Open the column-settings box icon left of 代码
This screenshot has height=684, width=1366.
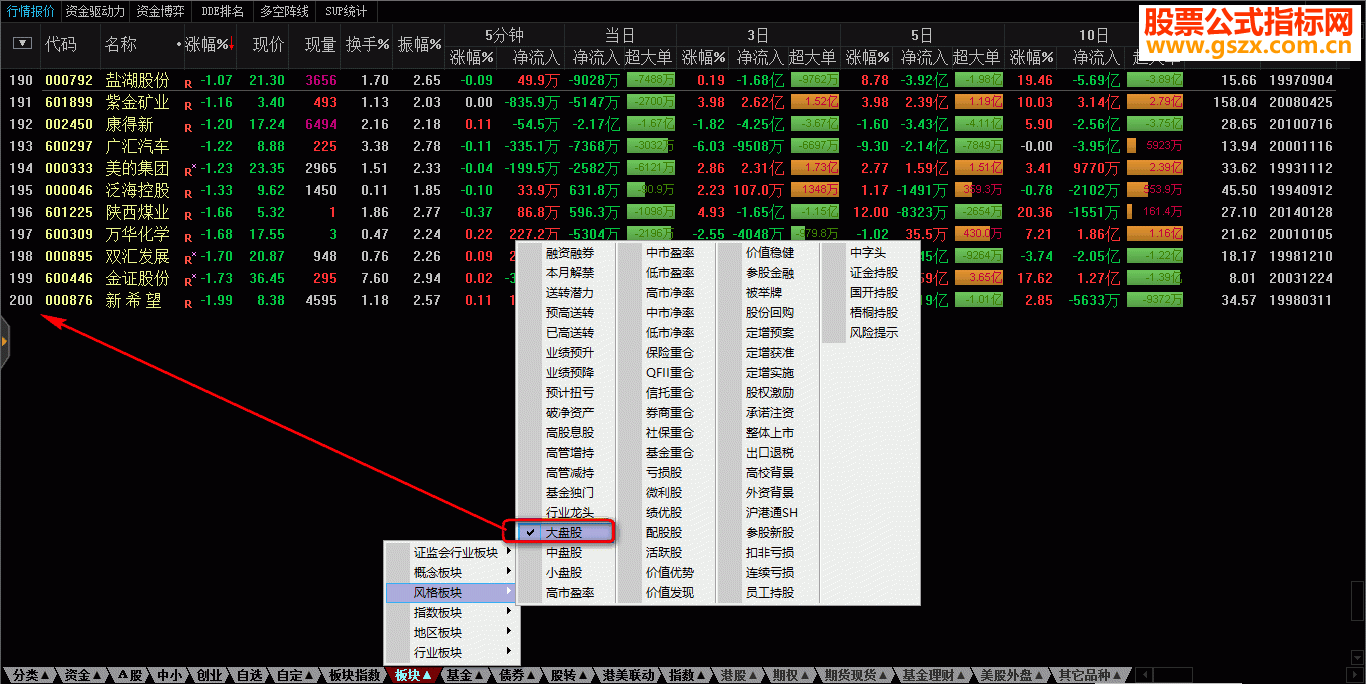pos(22,43)
